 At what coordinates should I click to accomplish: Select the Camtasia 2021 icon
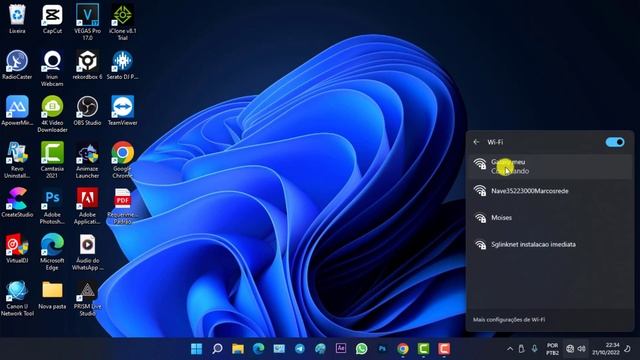(x=52, y=160)
